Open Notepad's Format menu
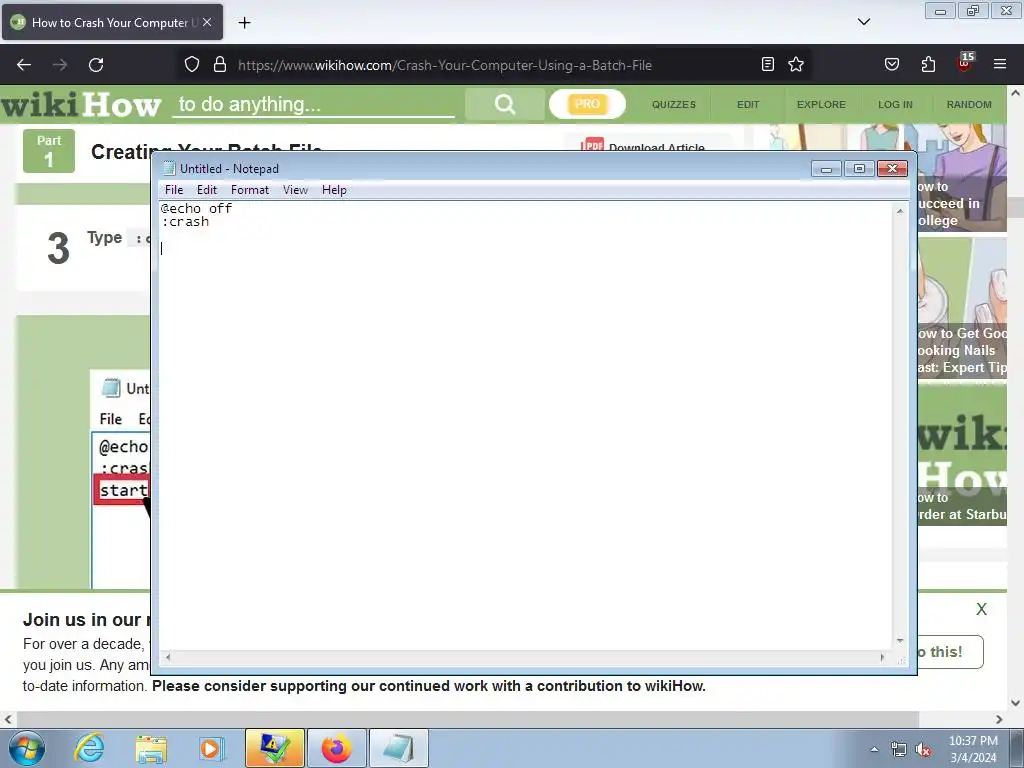1024x768 pixels. coord(249,190)
